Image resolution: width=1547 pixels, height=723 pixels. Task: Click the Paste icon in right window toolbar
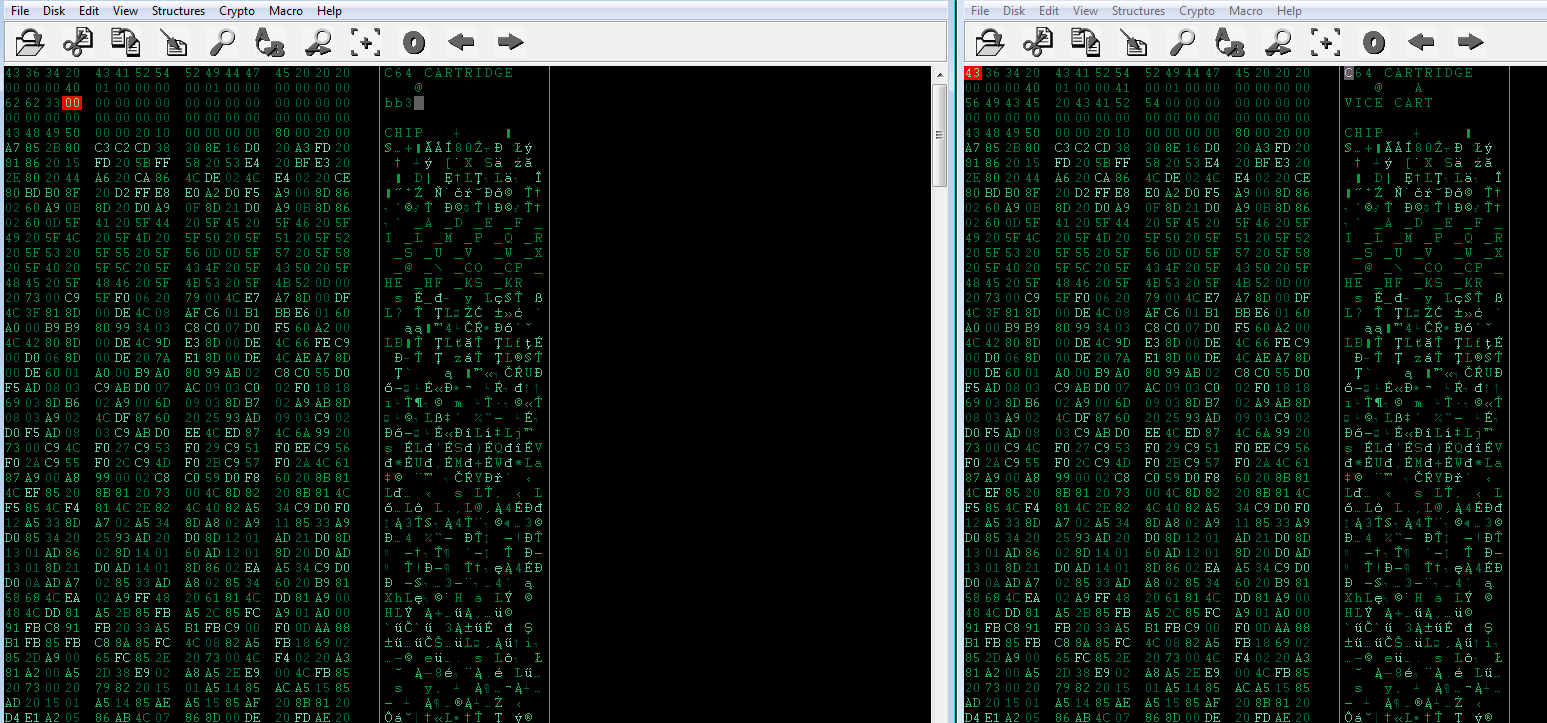pyautogui.click(x=1134, y=42)
